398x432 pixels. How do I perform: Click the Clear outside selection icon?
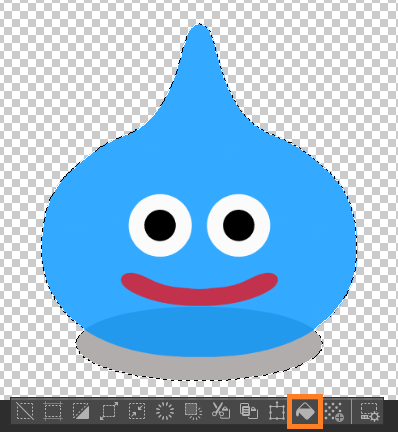(x=193, y=411)
